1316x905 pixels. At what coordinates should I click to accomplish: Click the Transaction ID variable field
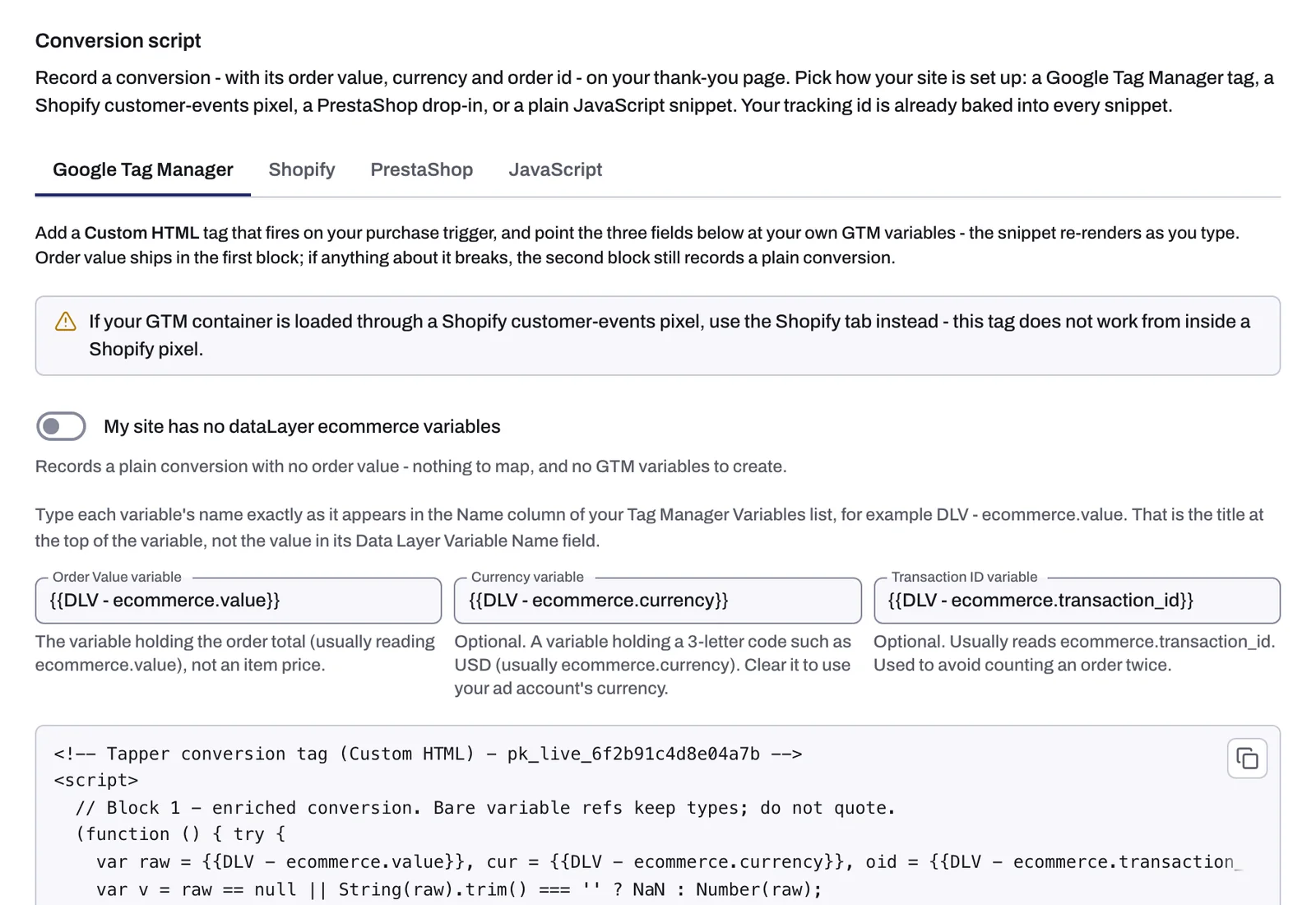pyautogui.click(x=1077, y=601)
